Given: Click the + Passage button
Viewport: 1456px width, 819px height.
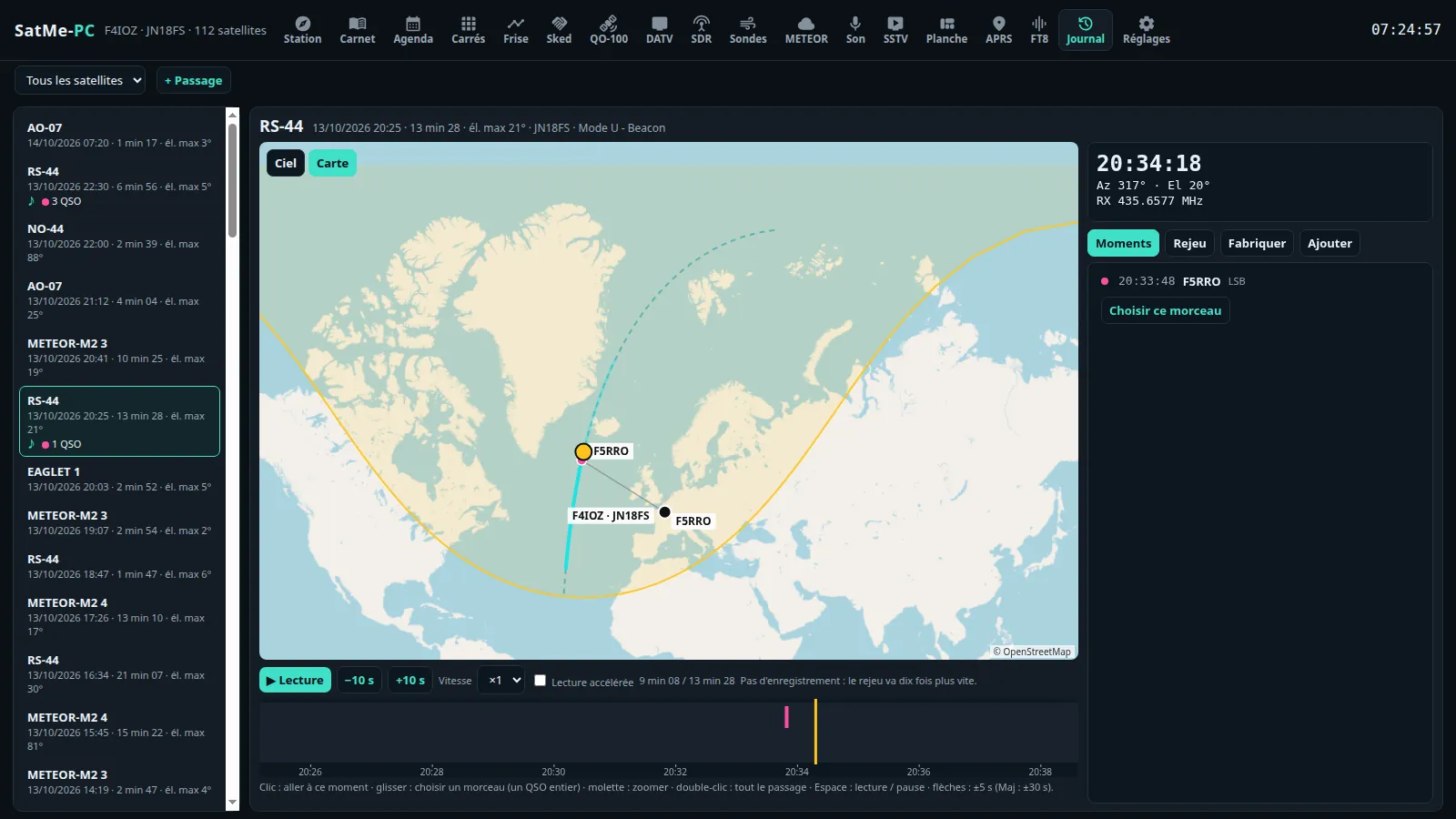Looking at the screenshot, I should pos(194,80).
